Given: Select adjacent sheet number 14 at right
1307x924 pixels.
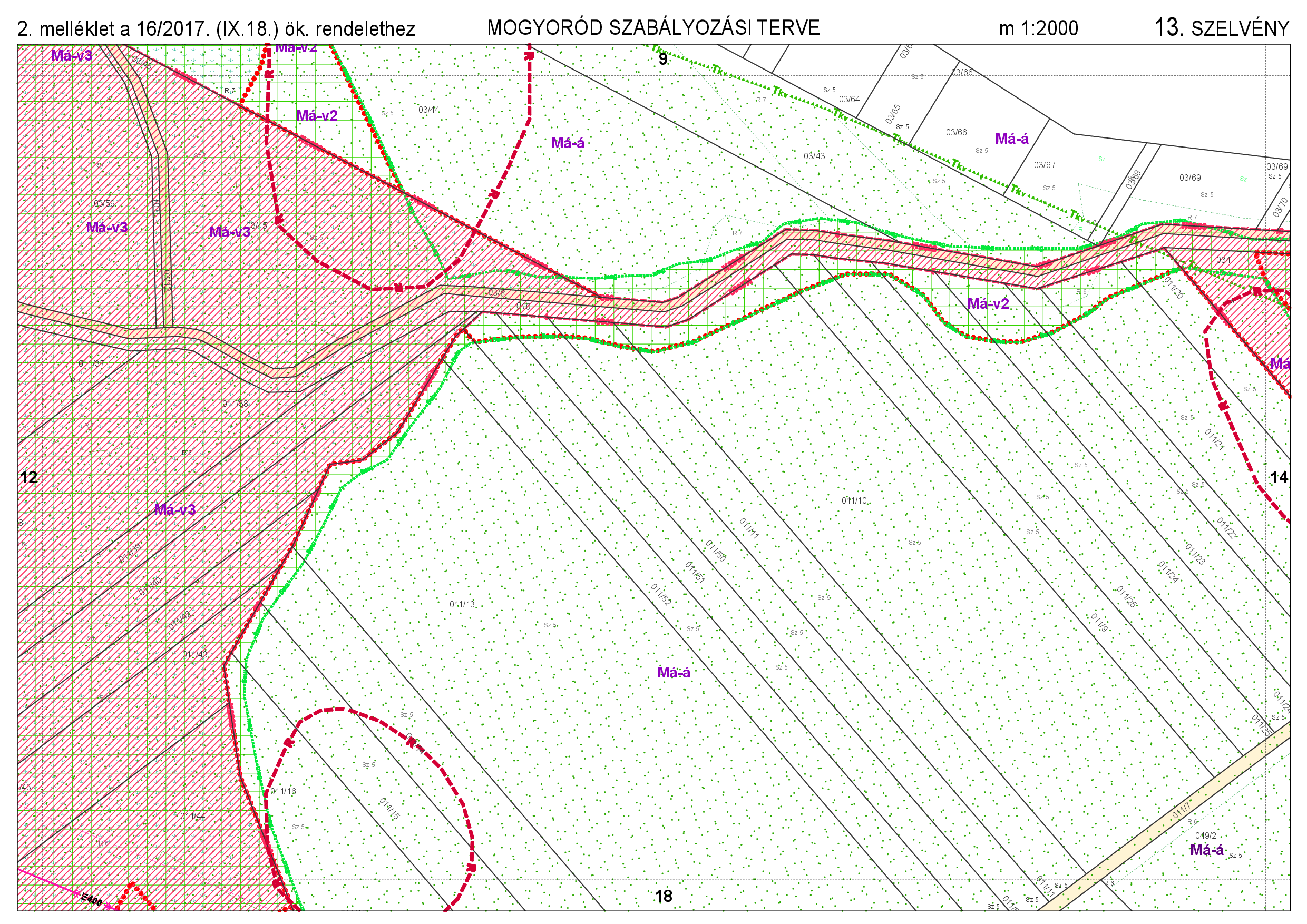Looking at the screenshot, I should 1279,477.
